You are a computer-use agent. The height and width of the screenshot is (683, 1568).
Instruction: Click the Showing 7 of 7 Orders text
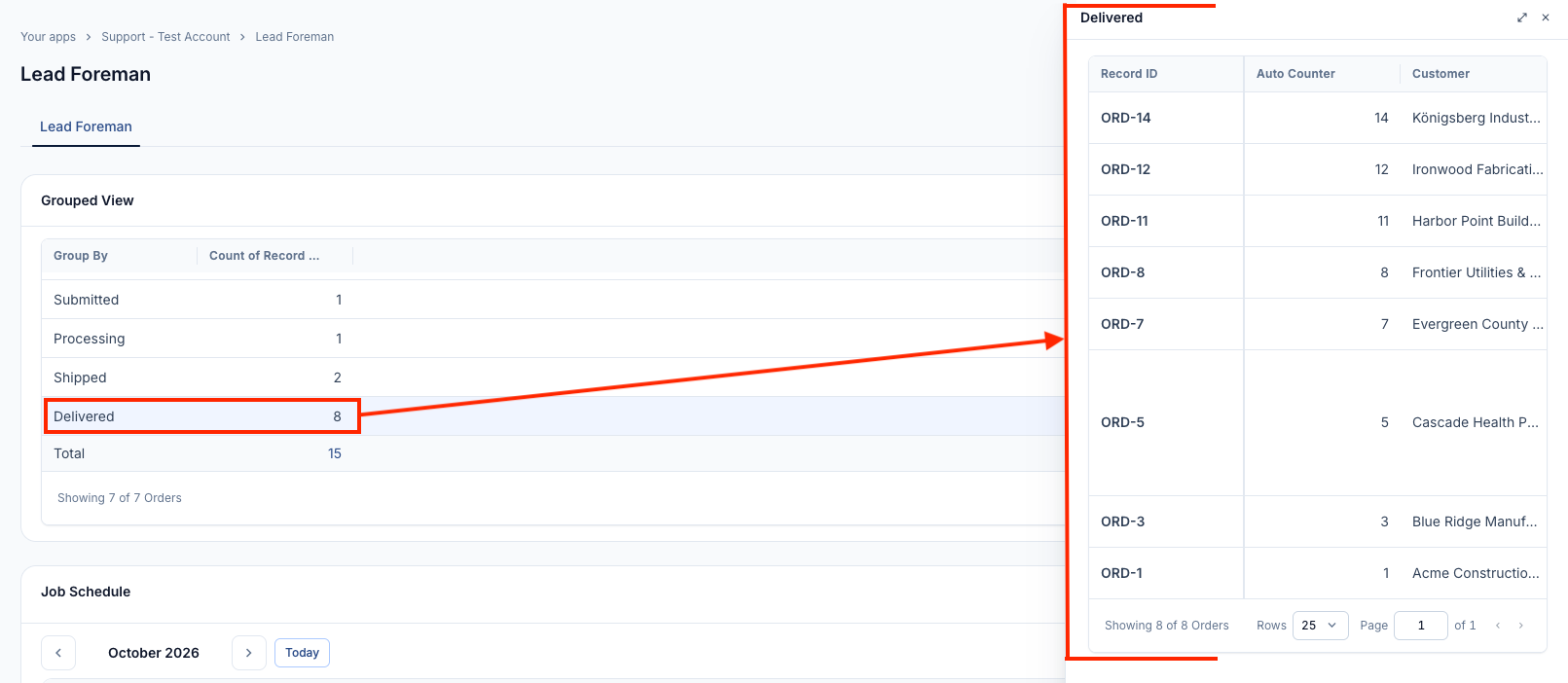120,498
